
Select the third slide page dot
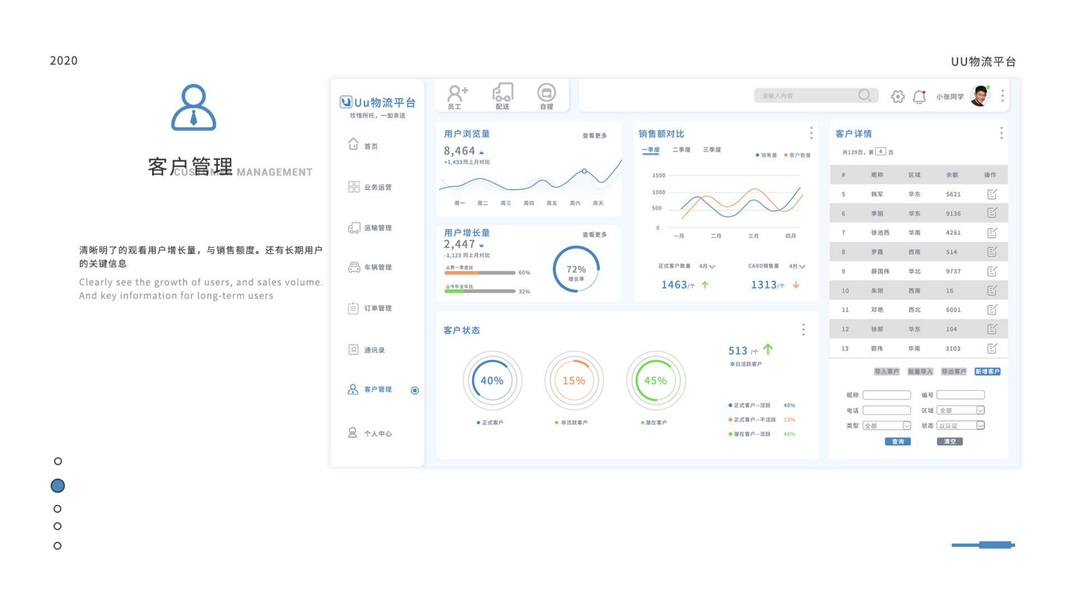58,509
